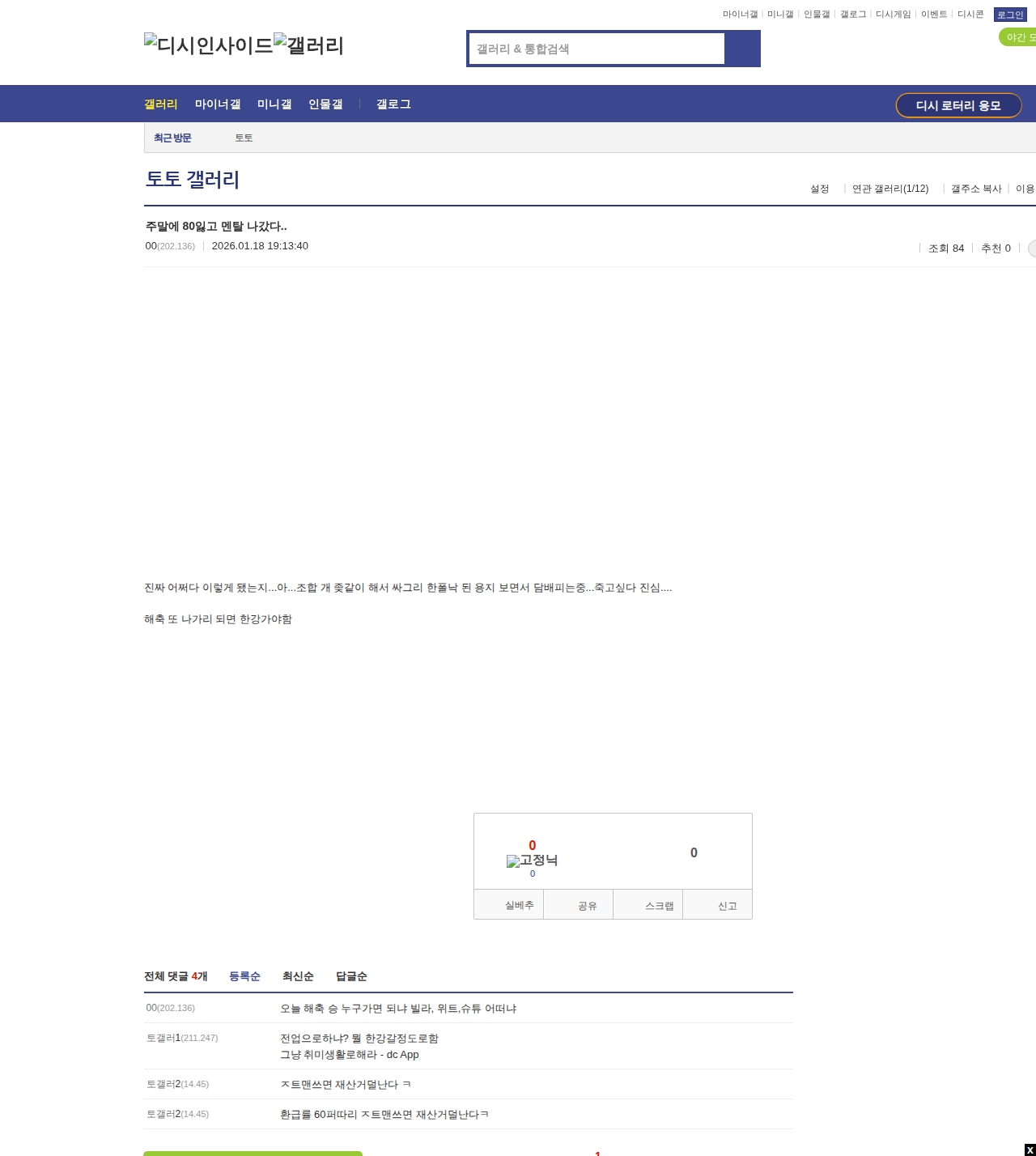The height and width of the screenshot is (1156, 1036).
Task: Click the 실베추 button
Action: pyautogui.click(x=508, y=905)
